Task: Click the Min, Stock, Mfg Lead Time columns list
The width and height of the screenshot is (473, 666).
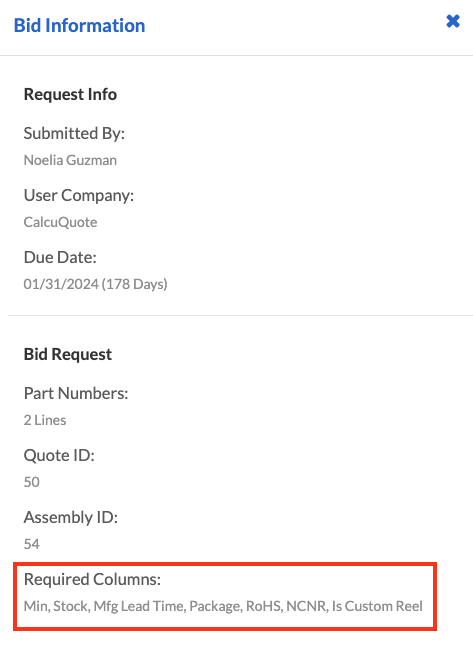Action: (223, 606)
